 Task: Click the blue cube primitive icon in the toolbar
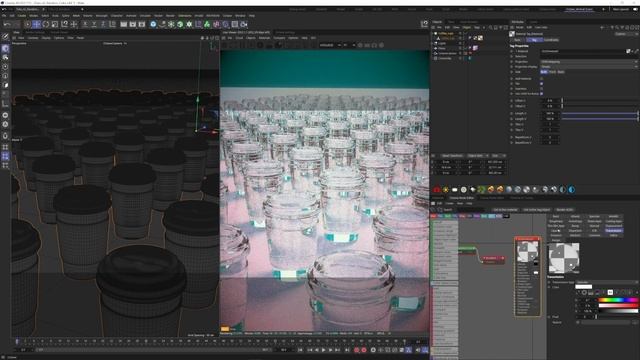pos(153,24)
